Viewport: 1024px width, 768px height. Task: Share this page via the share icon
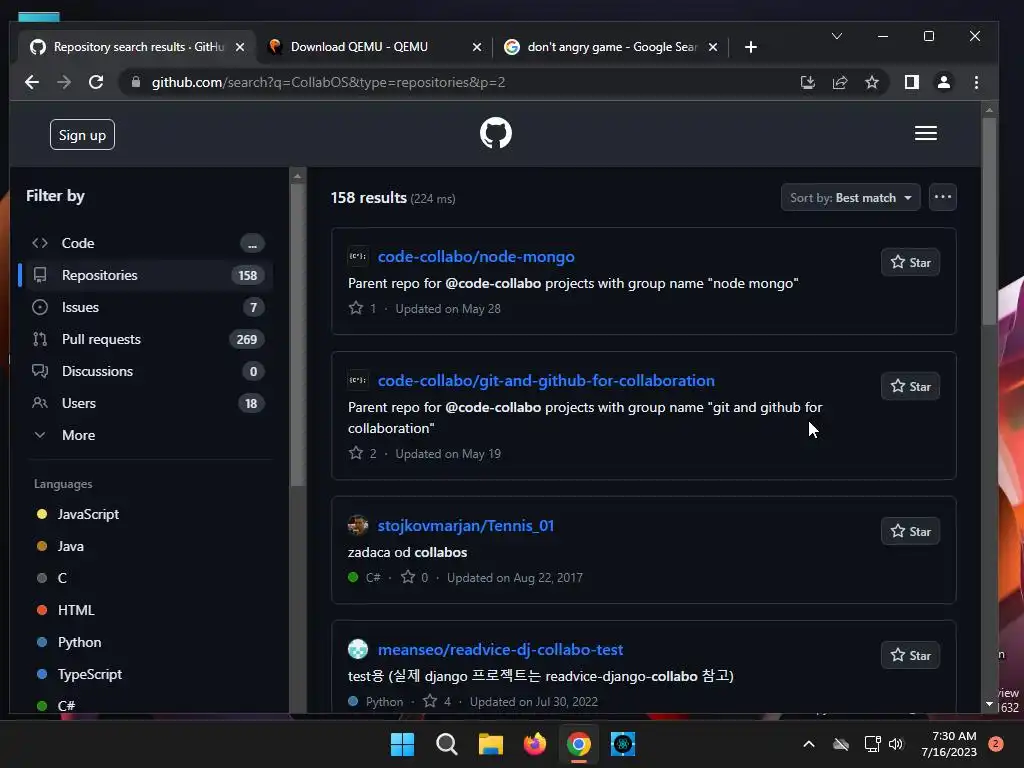(840, 82)
